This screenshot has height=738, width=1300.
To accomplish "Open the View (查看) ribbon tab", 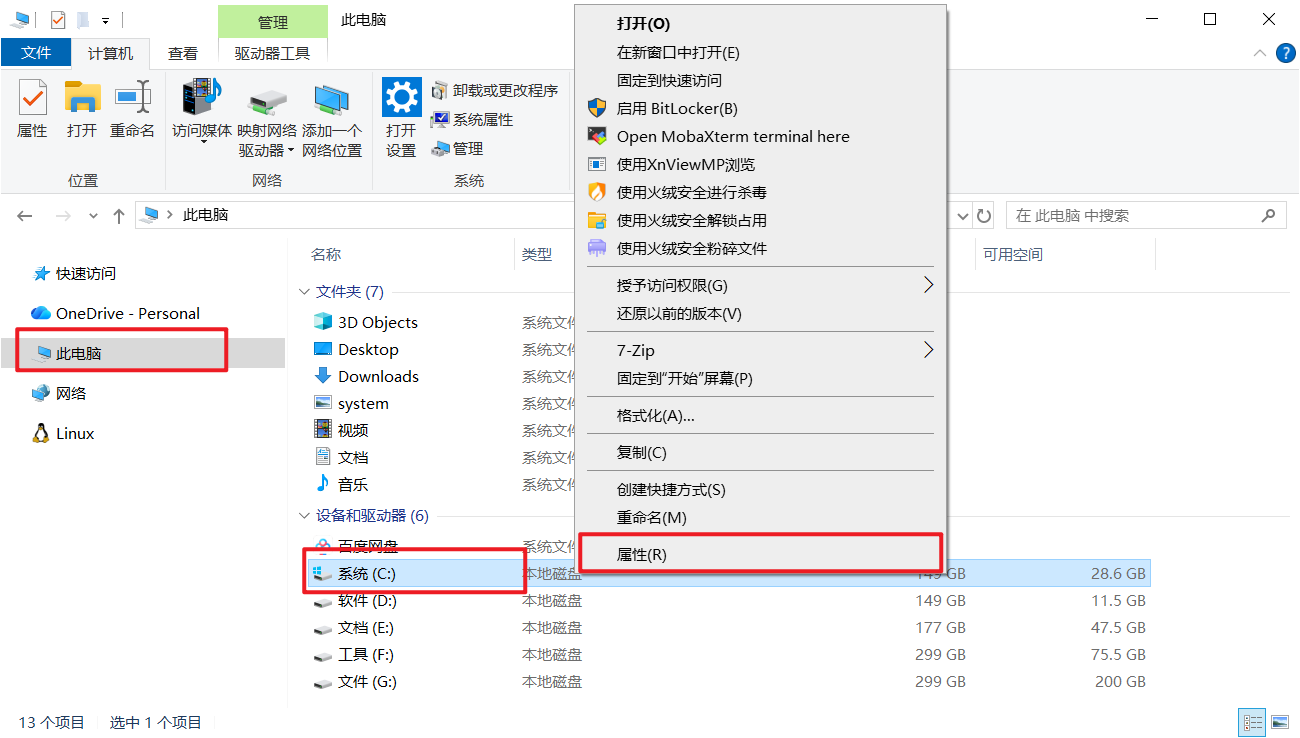I will tap(182, 53).
